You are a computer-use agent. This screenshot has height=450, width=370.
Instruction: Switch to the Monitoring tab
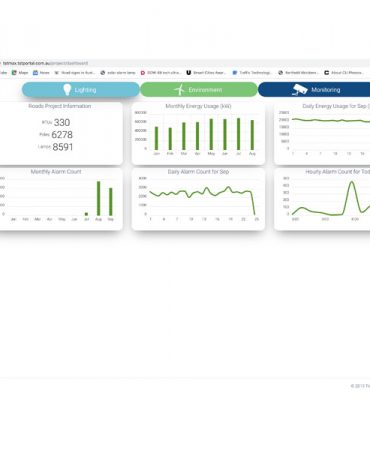(314, 90)
